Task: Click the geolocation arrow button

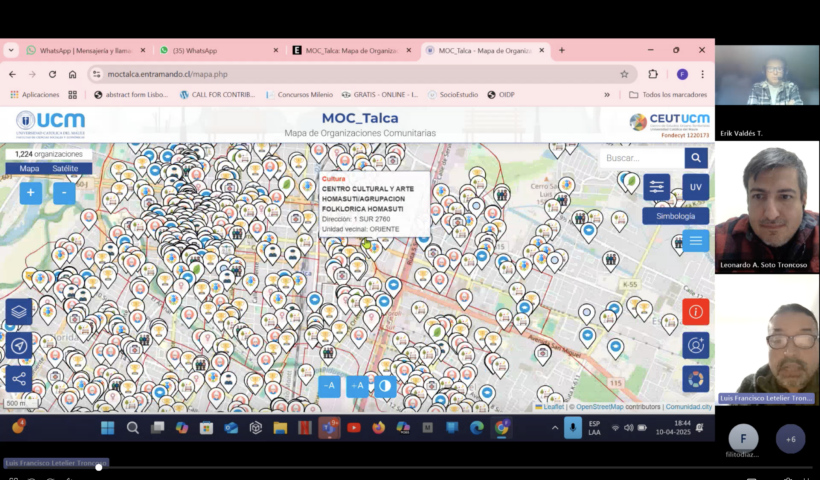Action: pyautogui.click(x=18, y=345)
